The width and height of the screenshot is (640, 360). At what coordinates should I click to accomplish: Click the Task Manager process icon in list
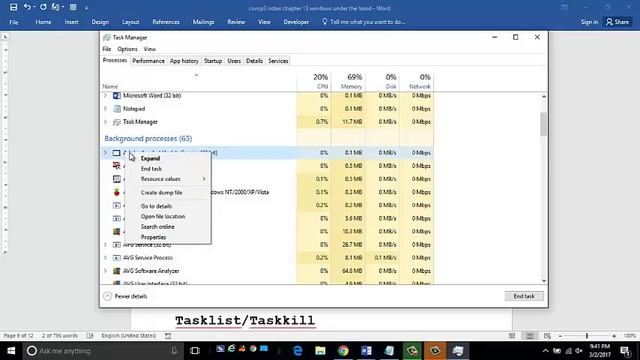117,122
